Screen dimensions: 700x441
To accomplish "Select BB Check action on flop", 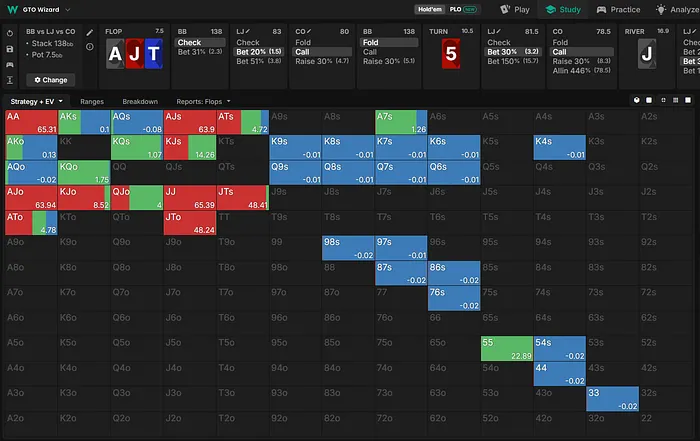I will coord(200,42).
